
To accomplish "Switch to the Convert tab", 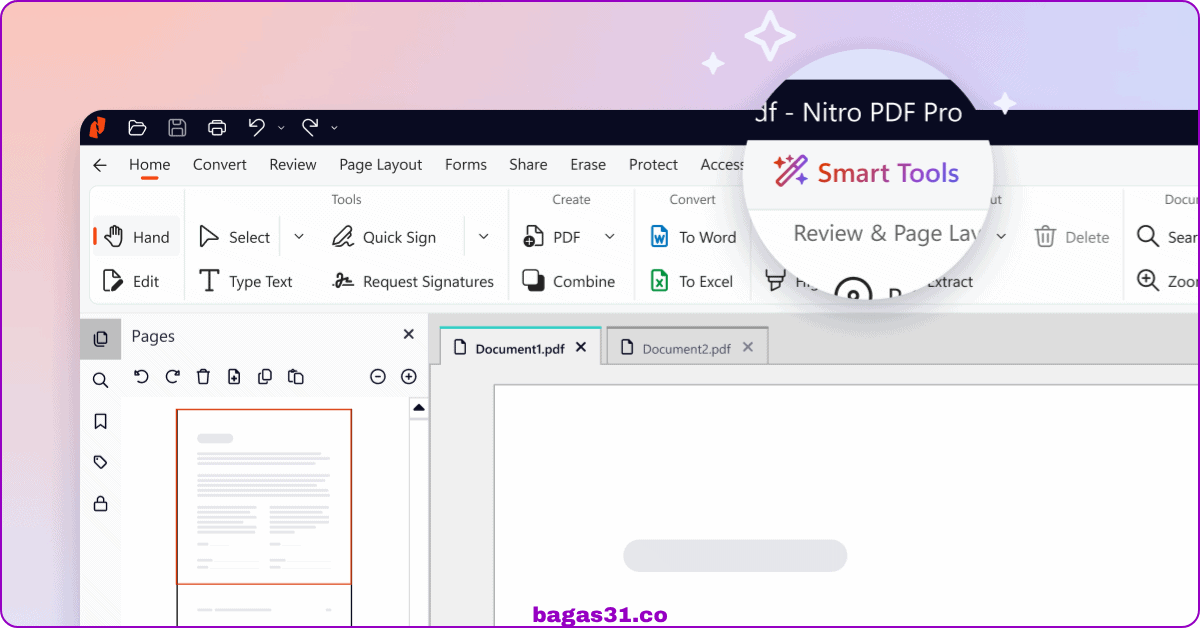I will pos(220,165).
